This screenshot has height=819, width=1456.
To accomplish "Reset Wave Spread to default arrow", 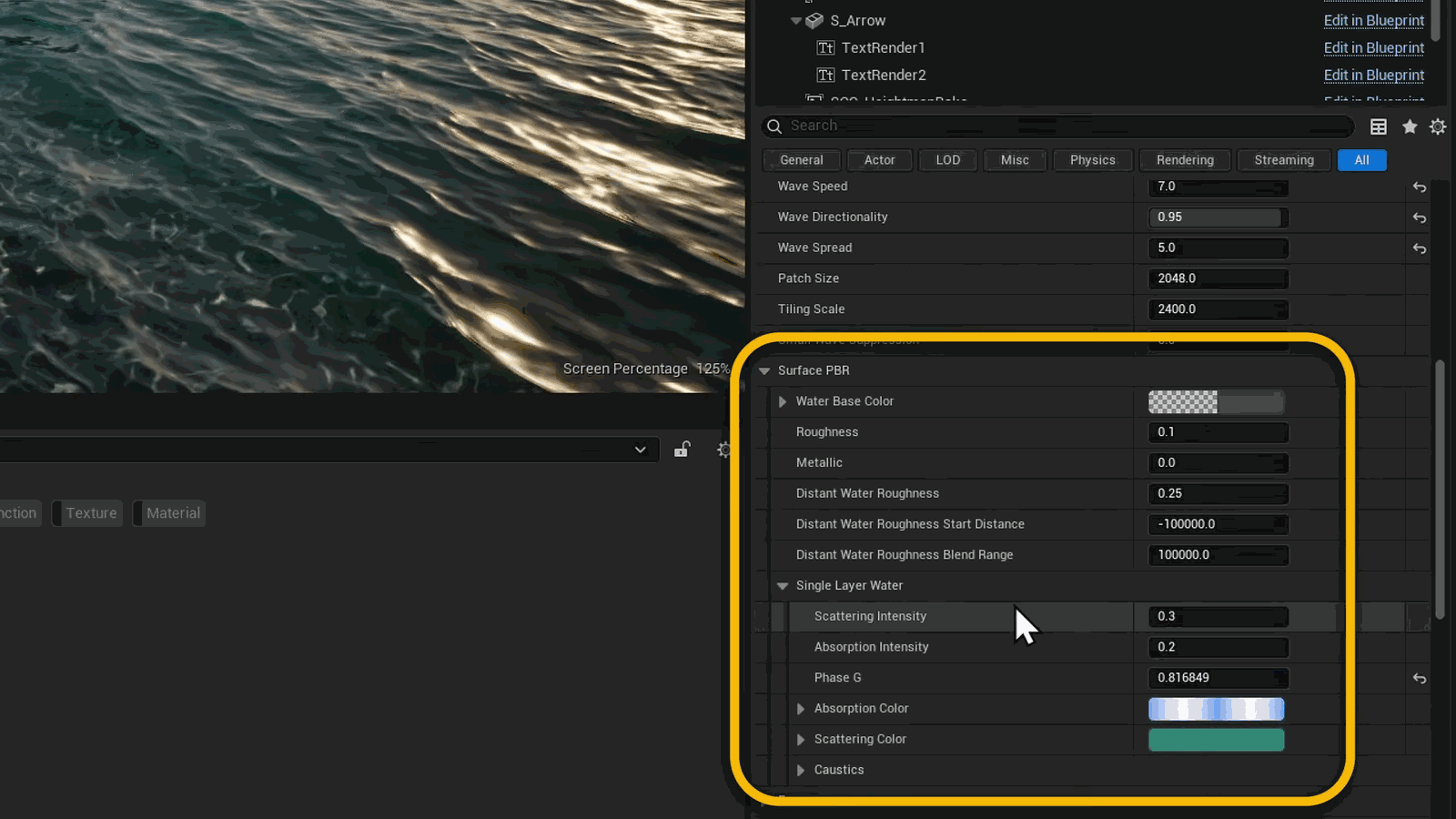I will (x=1420, y=248).
